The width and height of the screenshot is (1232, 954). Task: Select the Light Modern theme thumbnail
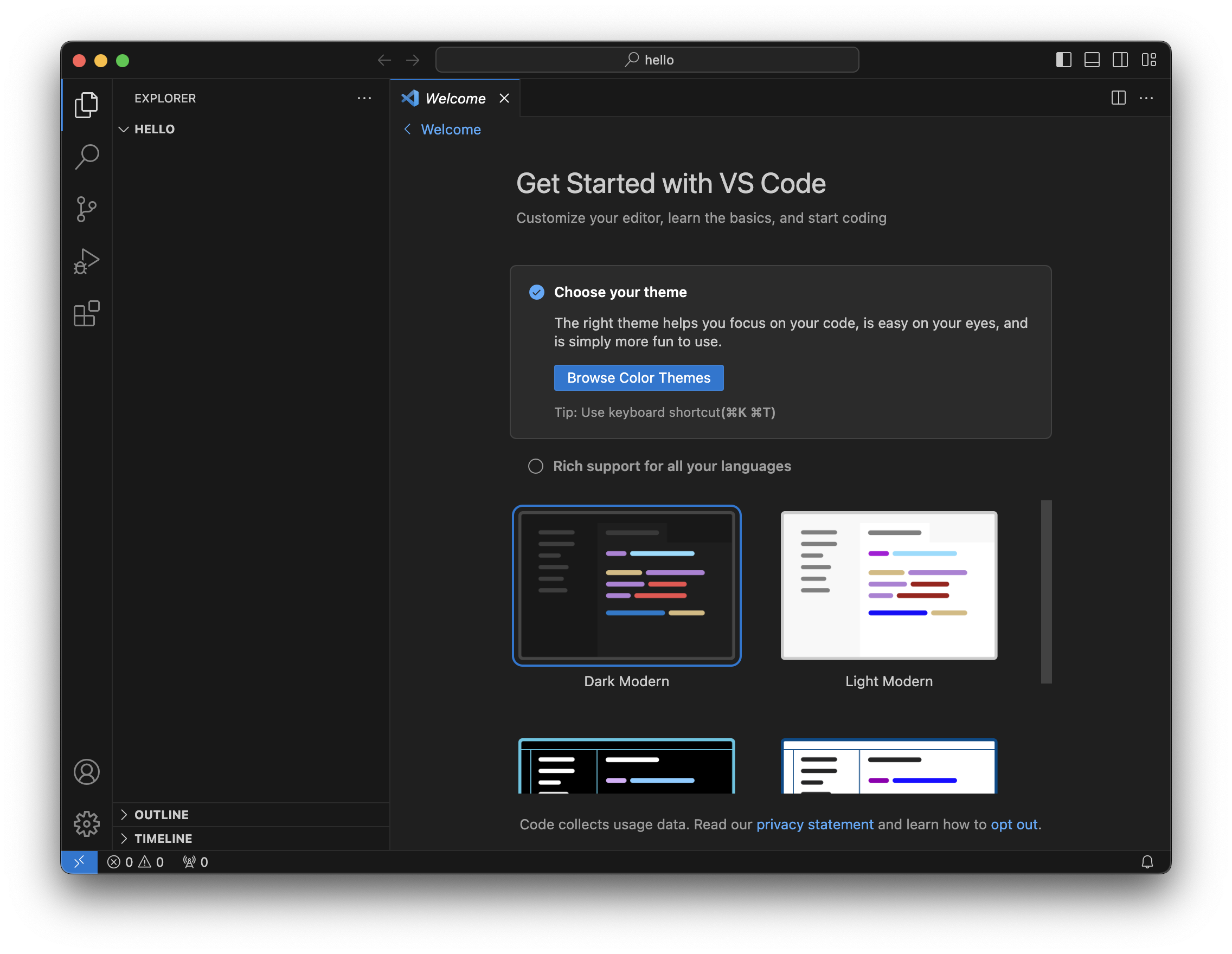point(888,586)
